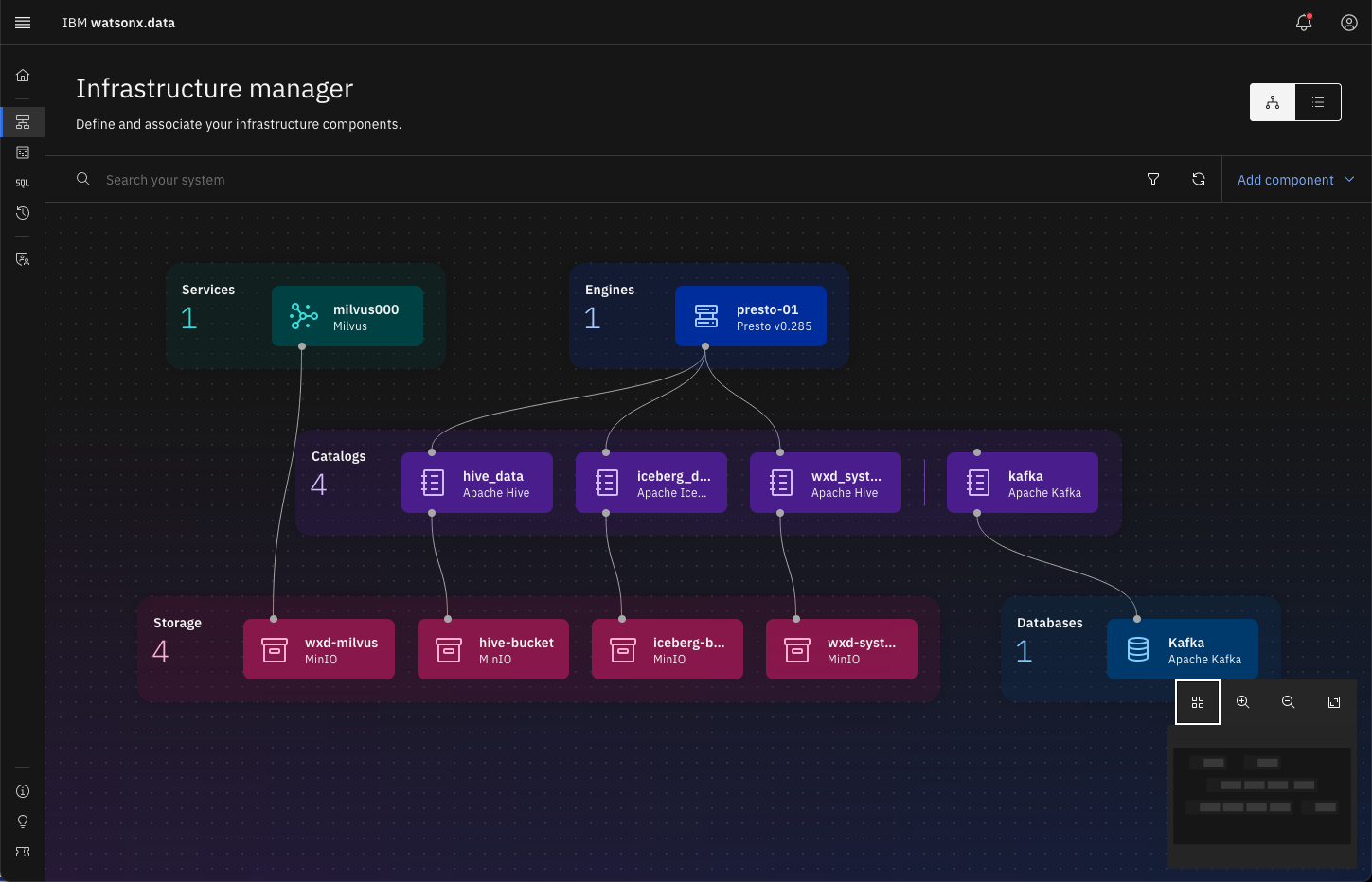Click the Services group label
Viewport: 1372px width, 882px height.
click(208, 290)
